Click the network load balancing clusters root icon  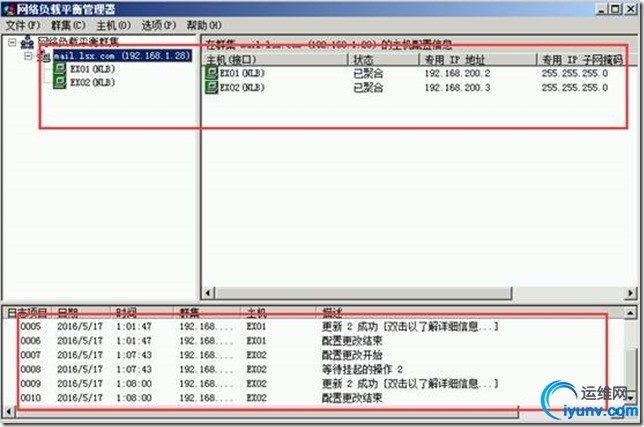tap(27, 42)
